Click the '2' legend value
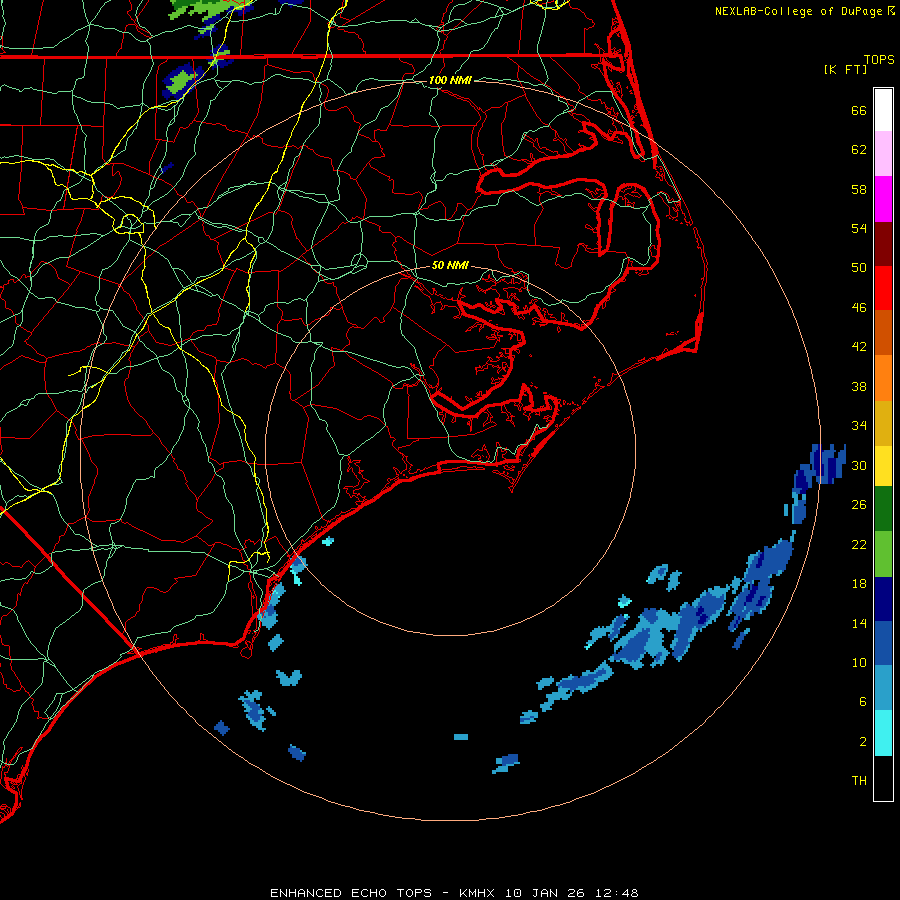900x900 pixels. (x=863, y=742)
